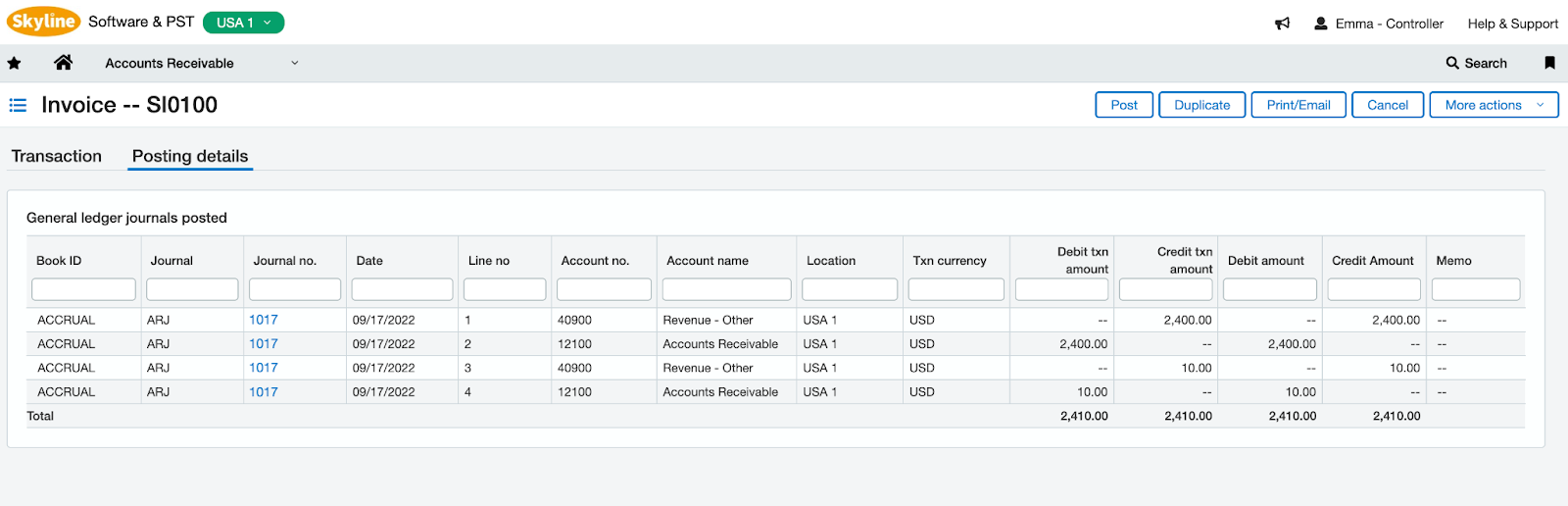Open journal no. 1017 link in line 1

[x=263, y=320]
